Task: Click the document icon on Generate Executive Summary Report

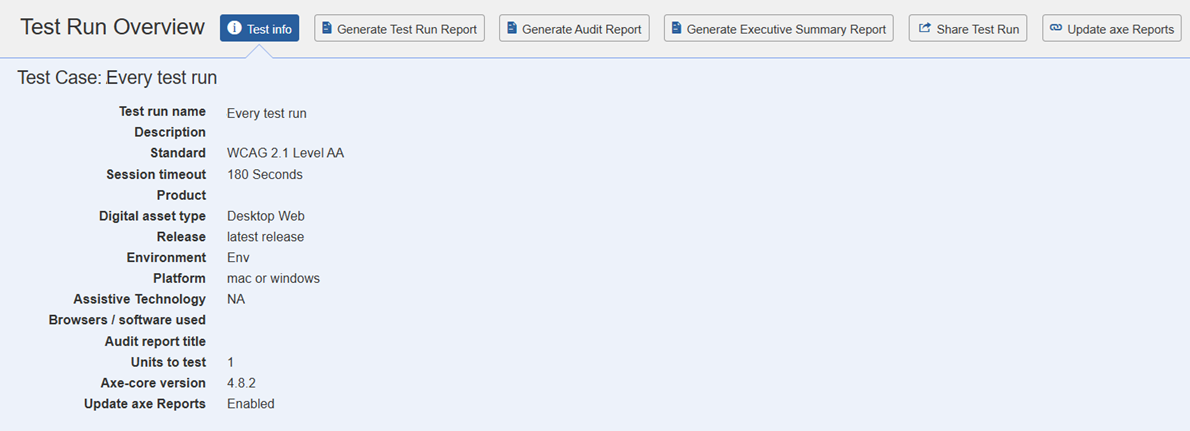Action: pyautogui.click(x=676, y=29)
